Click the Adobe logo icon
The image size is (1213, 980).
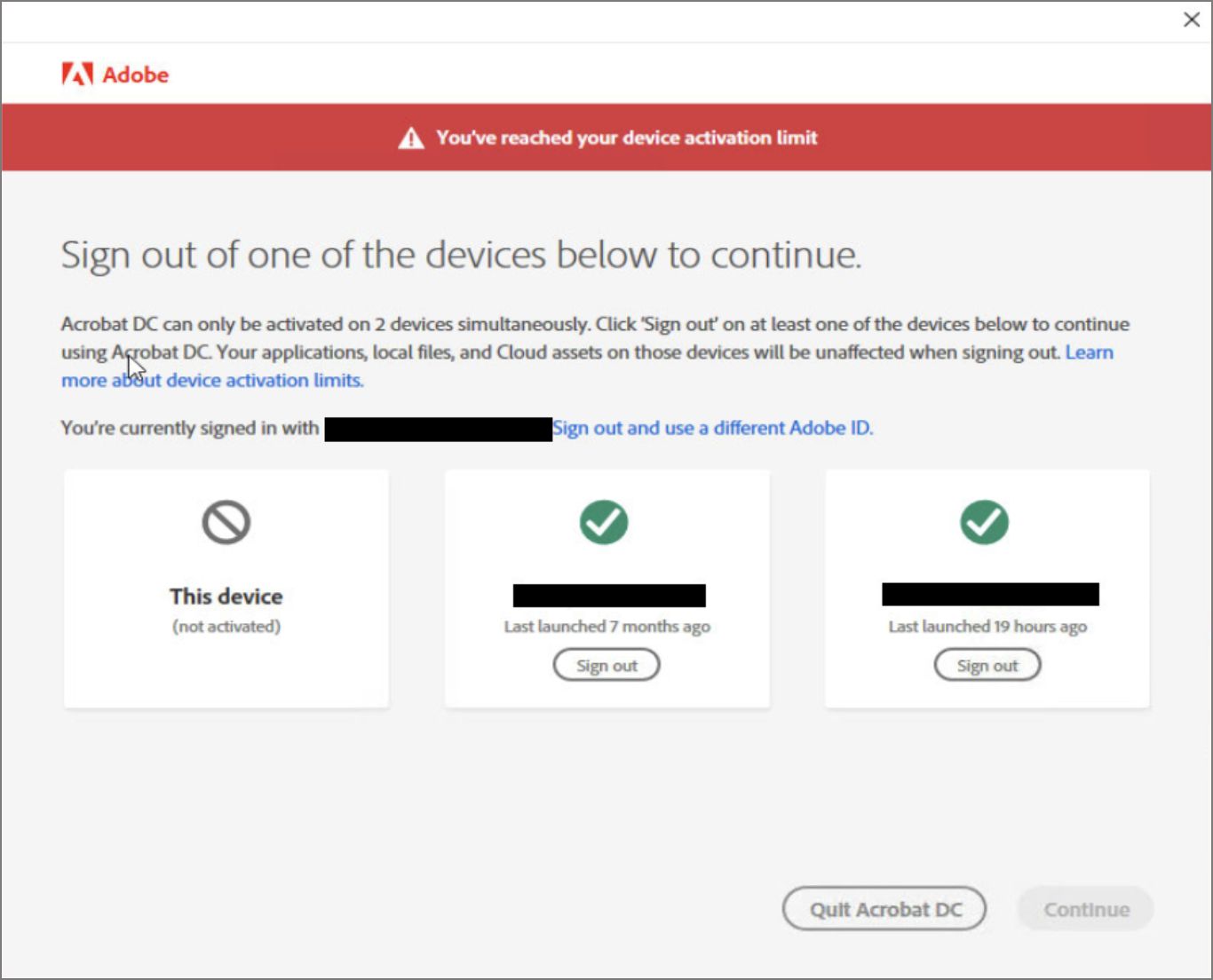pyautogui.click(x=76, y=74)
